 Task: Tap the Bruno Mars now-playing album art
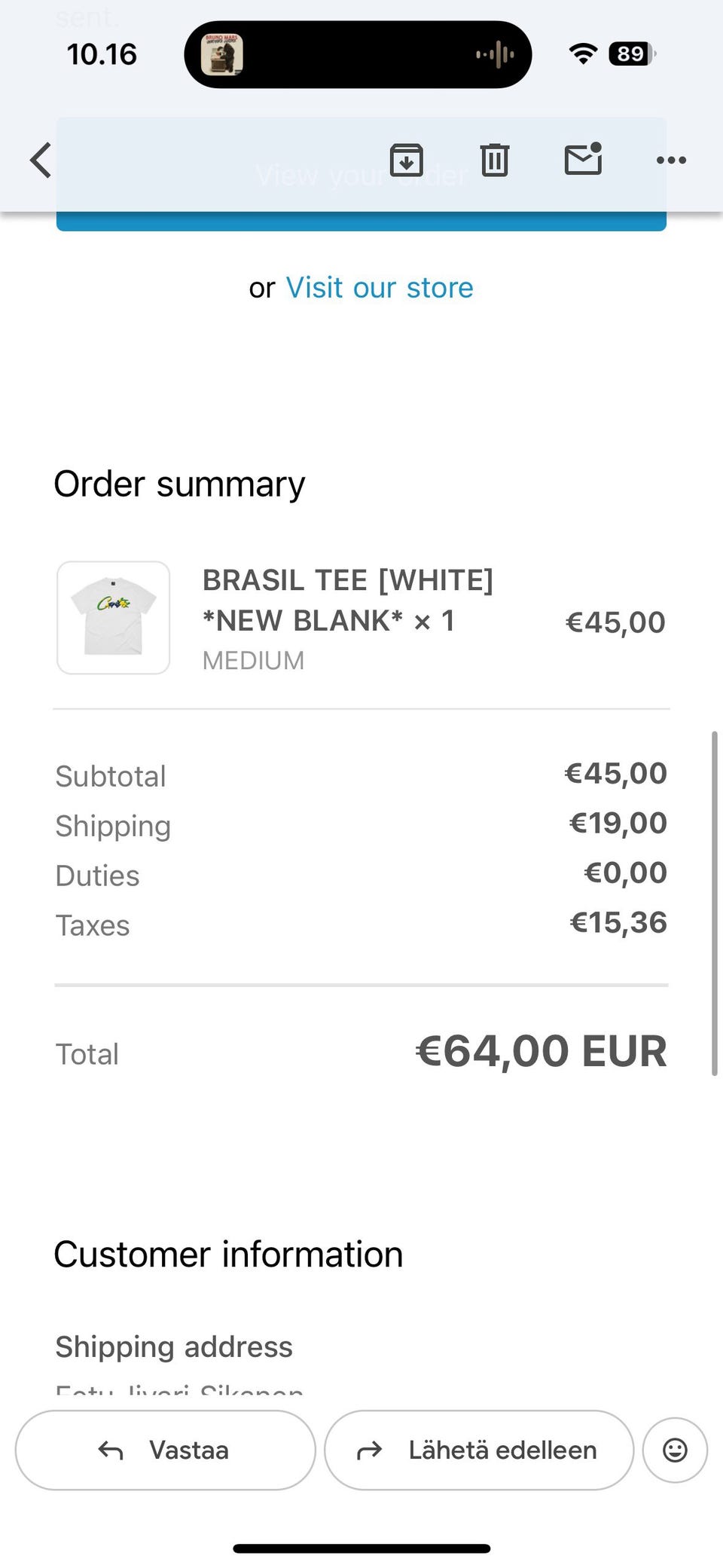(221, 54)
